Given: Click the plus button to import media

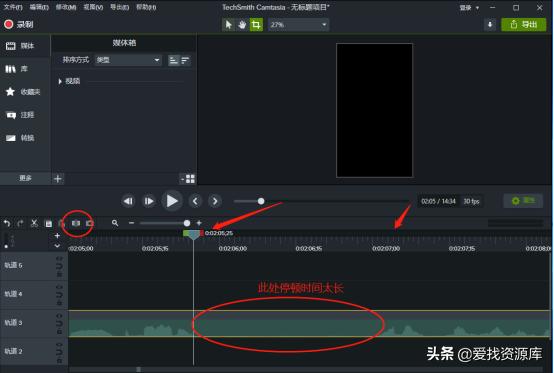Looking at the screenshot, I should 58,178.
